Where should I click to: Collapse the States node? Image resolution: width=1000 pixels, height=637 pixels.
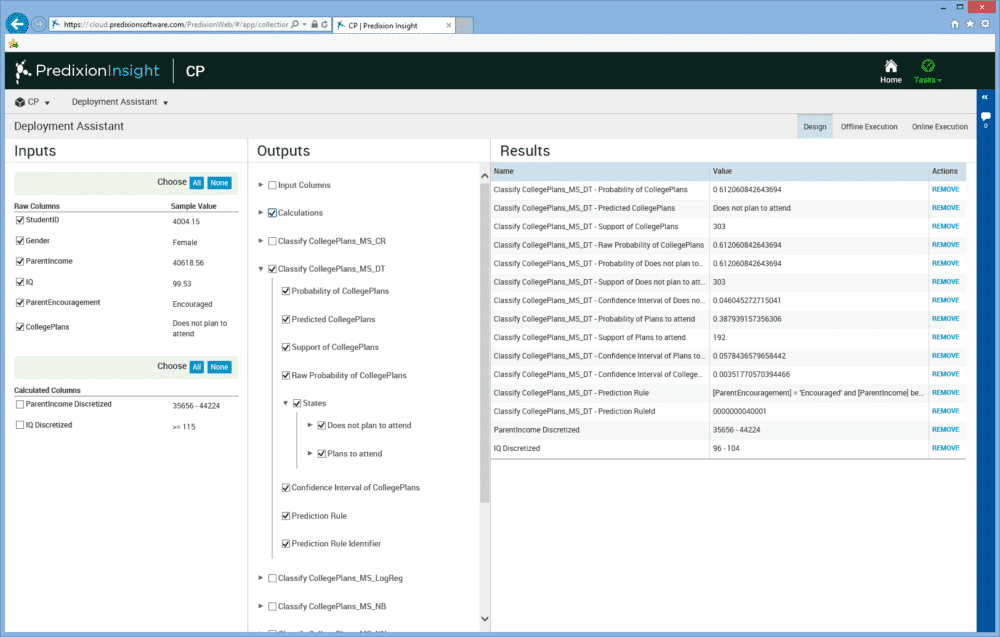point(286,404)
